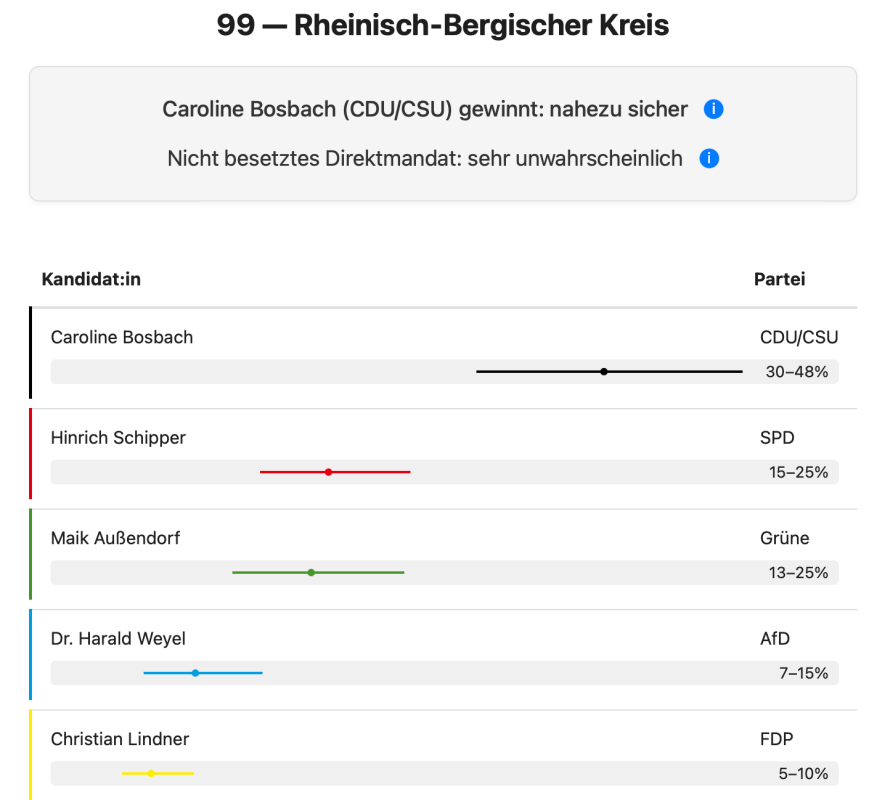Image resolution: width=869 pixels, height=800 pixels.
Task: Click the CDU/CSU party label
Action: (799, 337)
